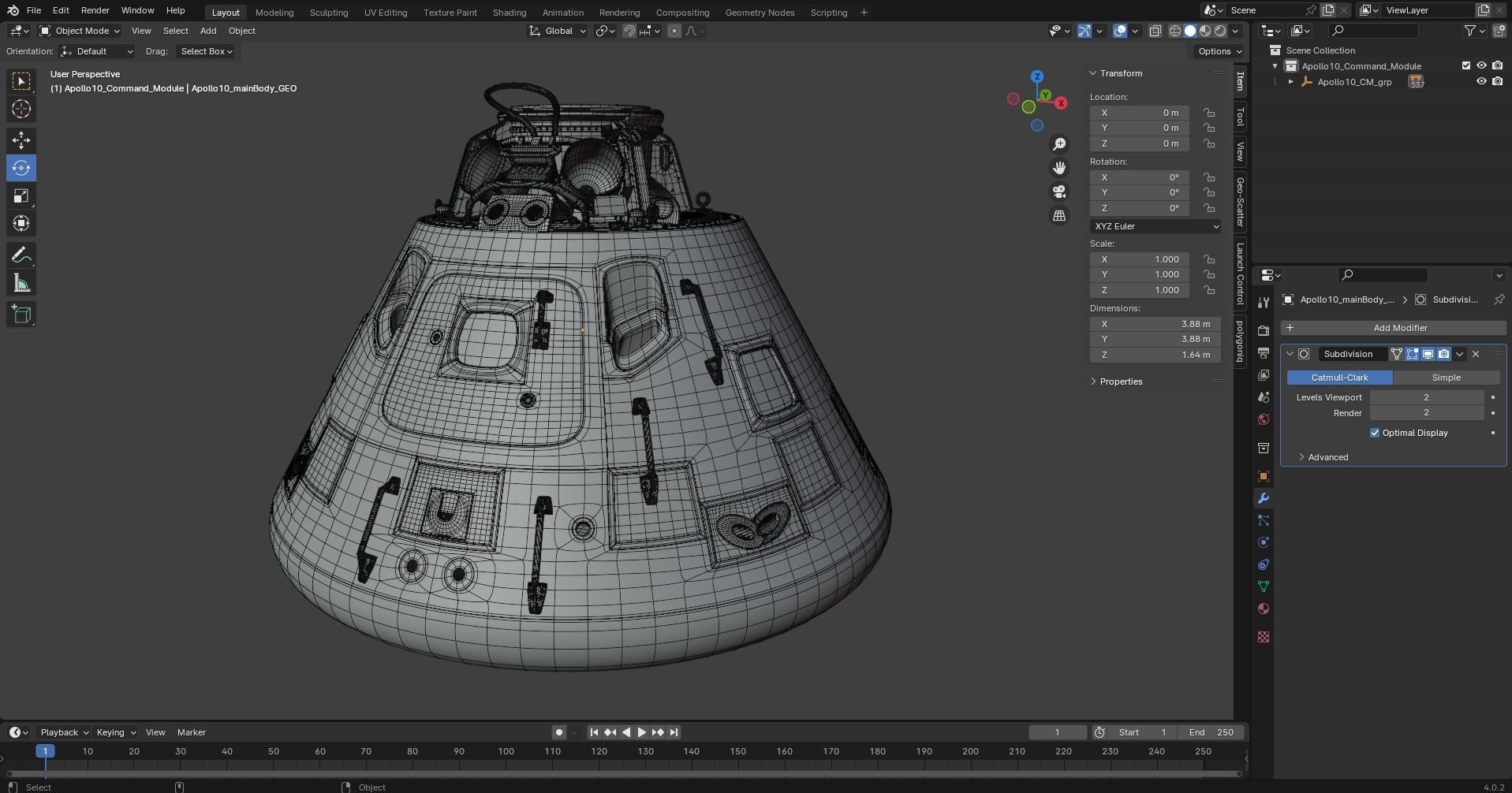
Task: Open the Render properties tab icon
Action: pyautogui.click(x=1264, y=330)
